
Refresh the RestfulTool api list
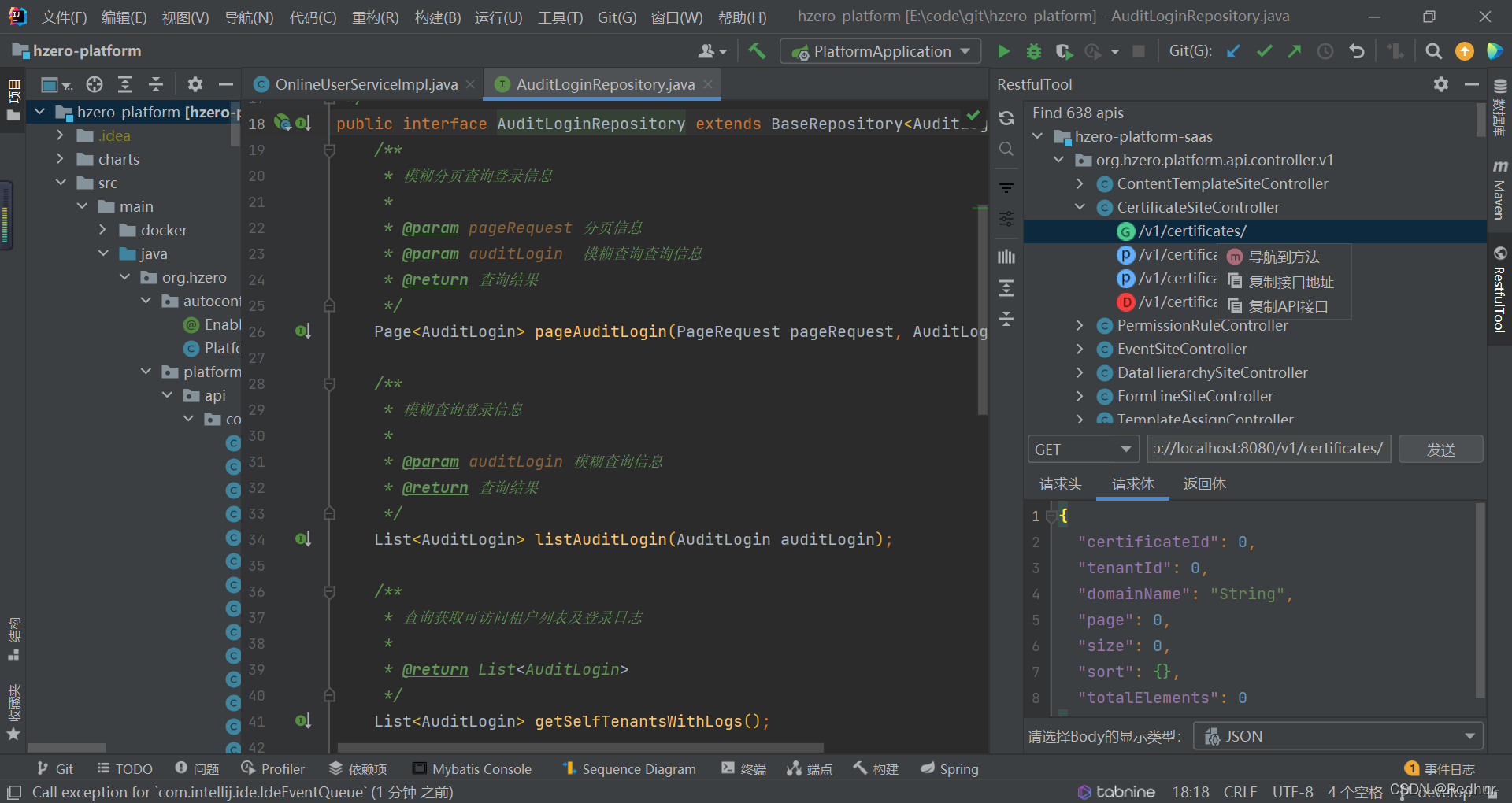(1006, 118)
